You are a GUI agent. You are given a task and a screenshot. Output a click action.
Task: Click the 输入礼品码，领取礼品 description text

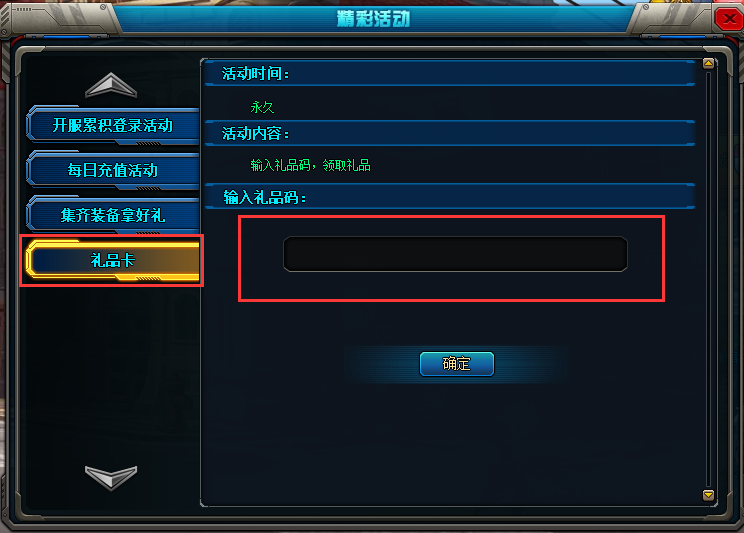pos(310,165)
